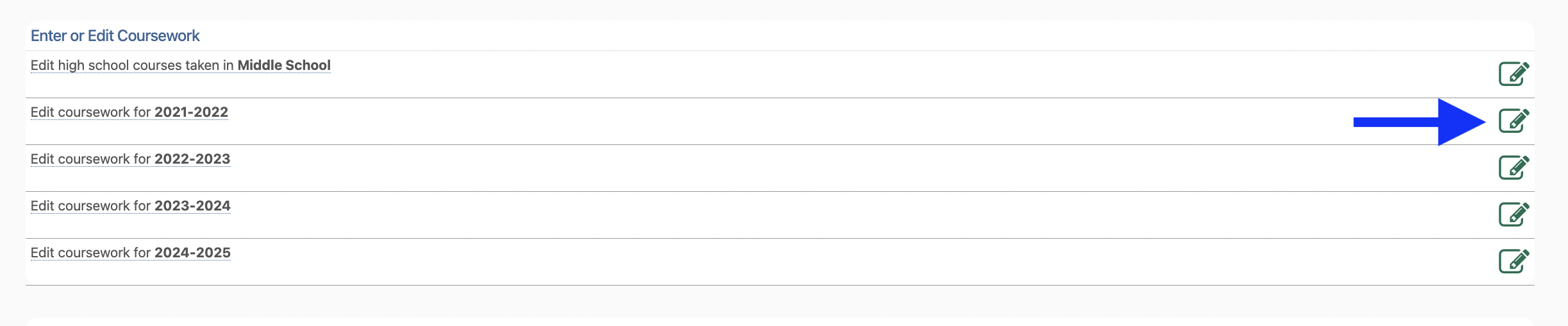
Task: Follow the 'Edit coursework for 2022-2023' link
Action: 90,159
